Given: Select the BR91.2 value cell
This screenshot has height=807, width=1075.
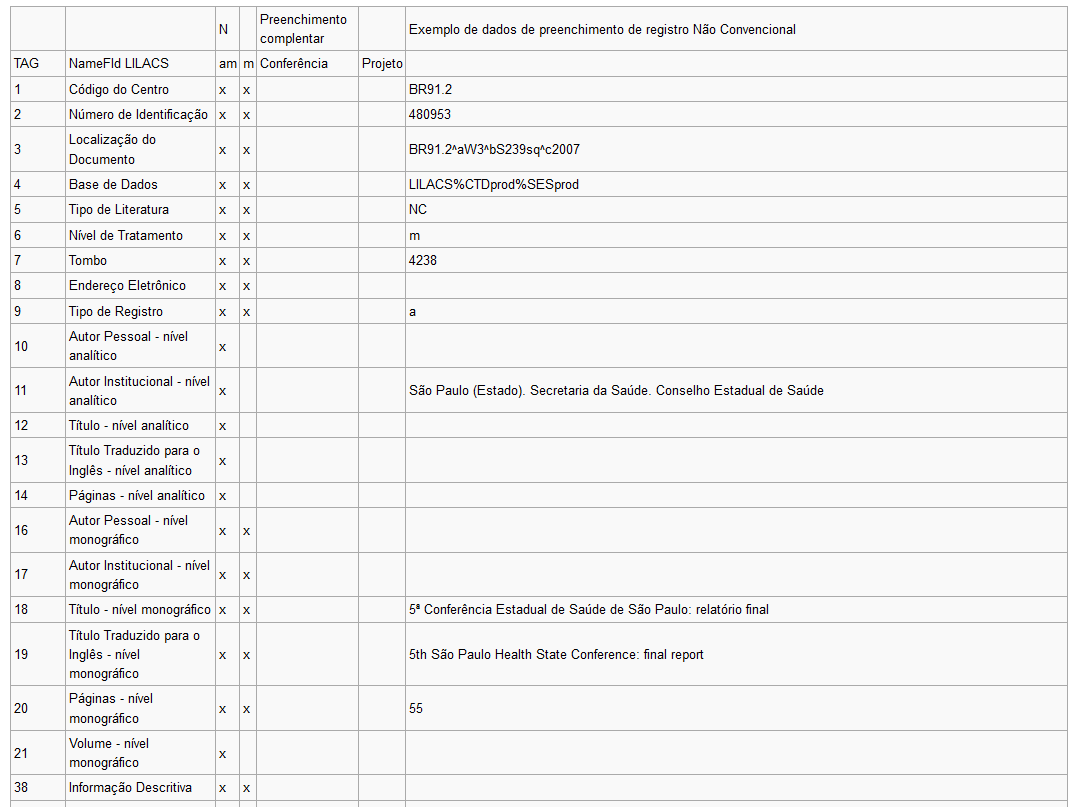Looking at the screenshot, I should (x=430, y=90).
